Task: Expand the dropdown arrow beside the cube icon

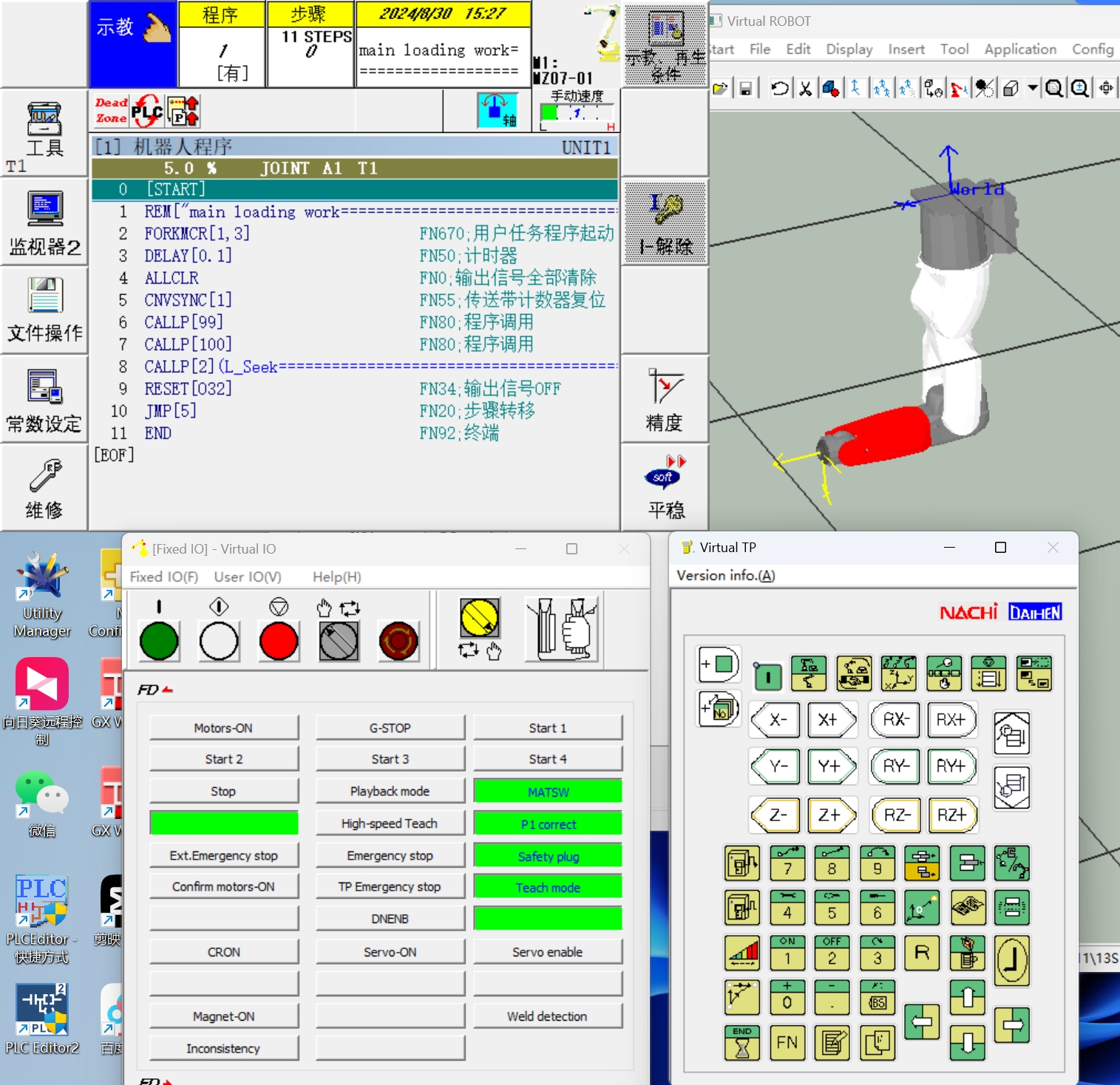Action: tap(1033, 88)
